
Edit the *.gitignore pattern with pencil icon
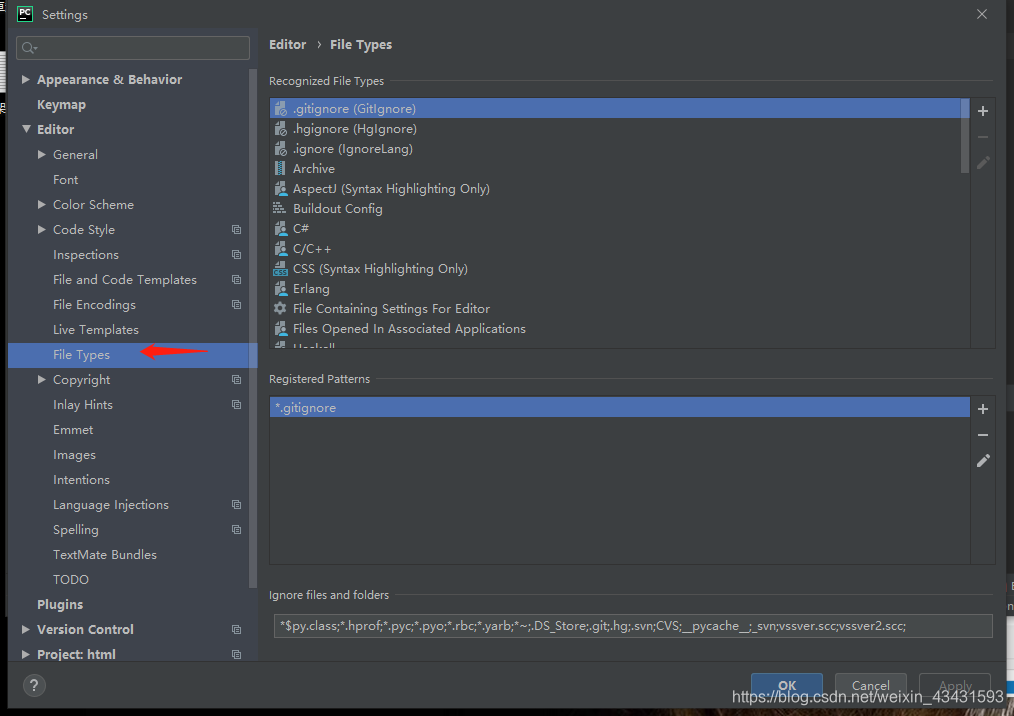(982, 460)
